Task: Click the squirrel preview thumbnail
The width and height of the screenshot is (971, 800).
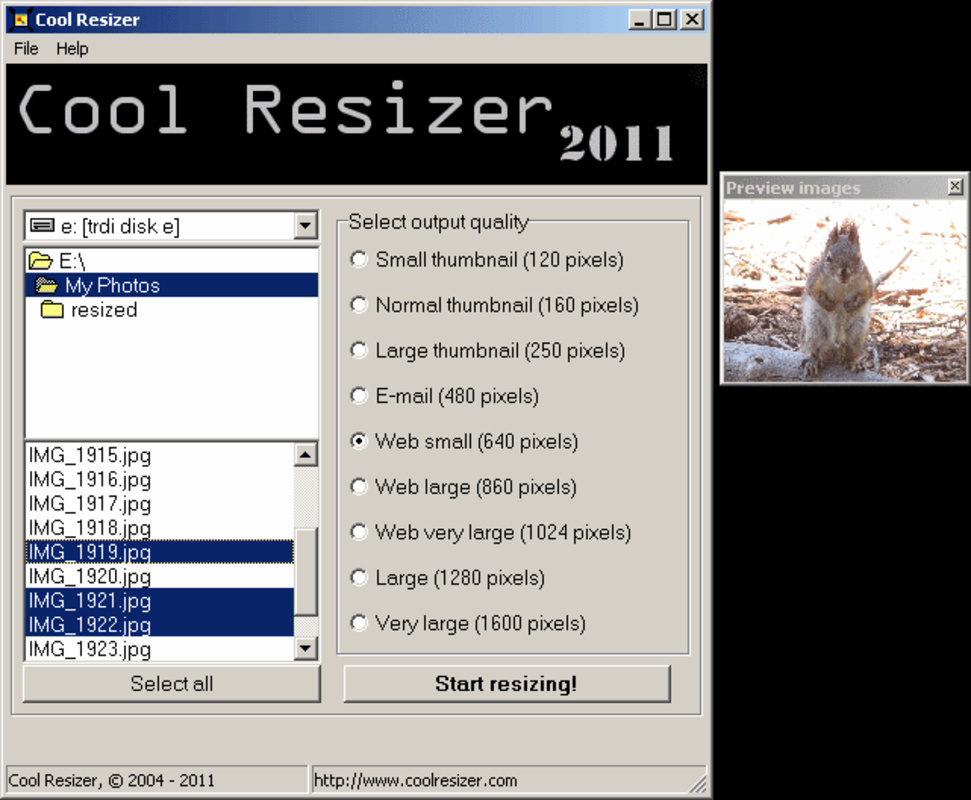Action: [843, 290]
